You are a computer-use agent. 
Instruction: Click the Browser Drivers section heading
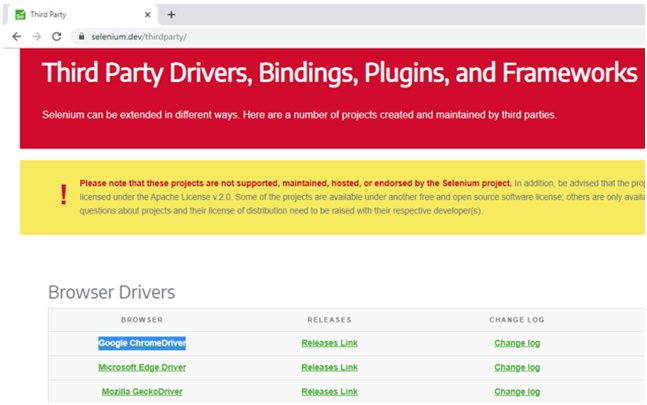111,292
